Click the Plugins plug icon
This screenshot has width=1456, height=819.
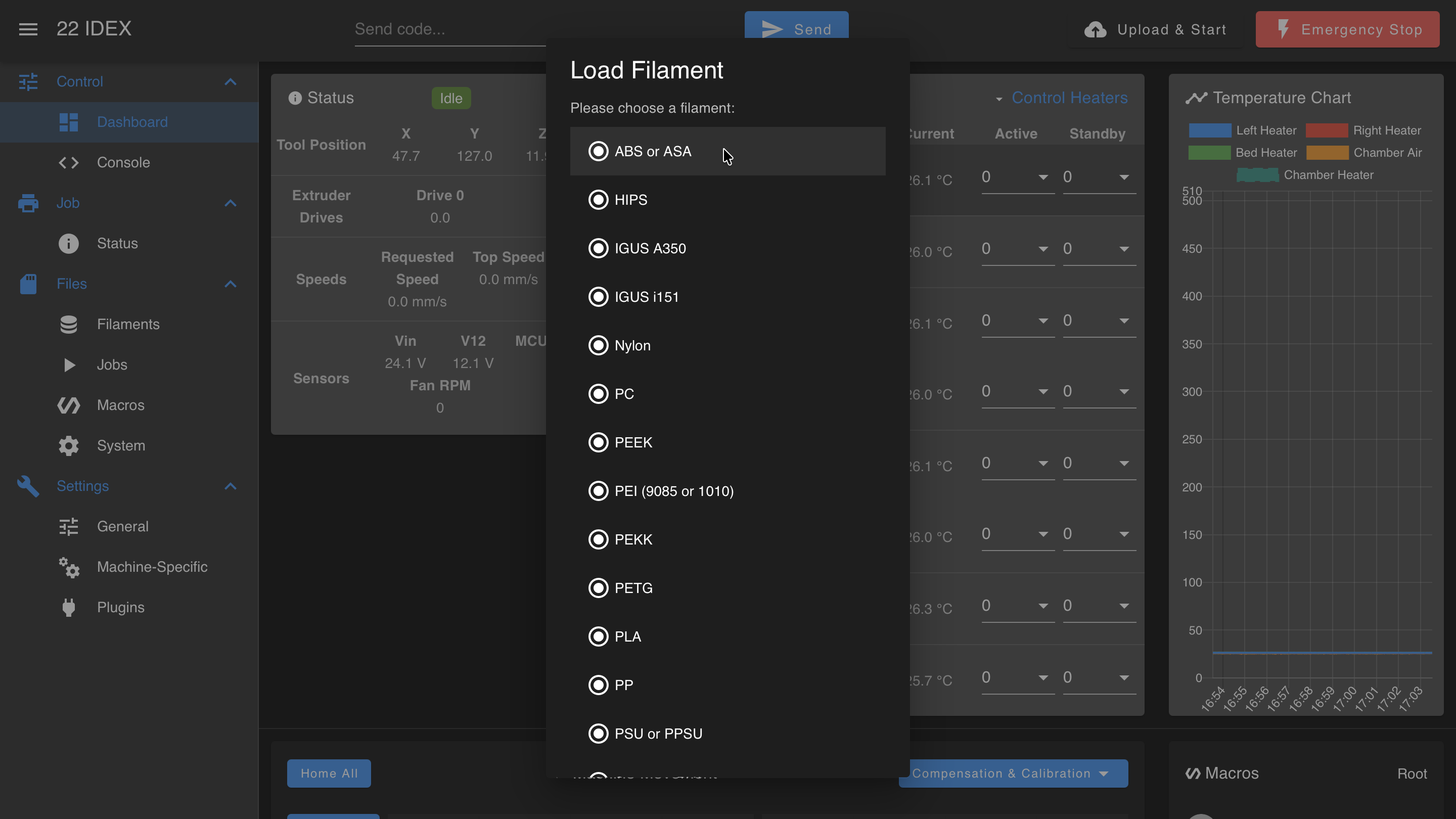tap(68, 608)
